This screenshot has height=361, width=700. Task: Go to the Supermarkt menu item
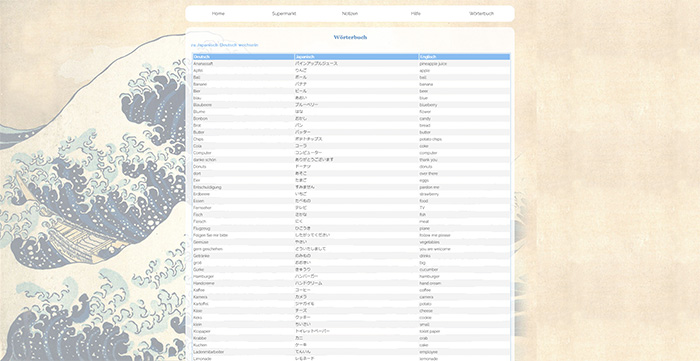click(x=284, y=13)
